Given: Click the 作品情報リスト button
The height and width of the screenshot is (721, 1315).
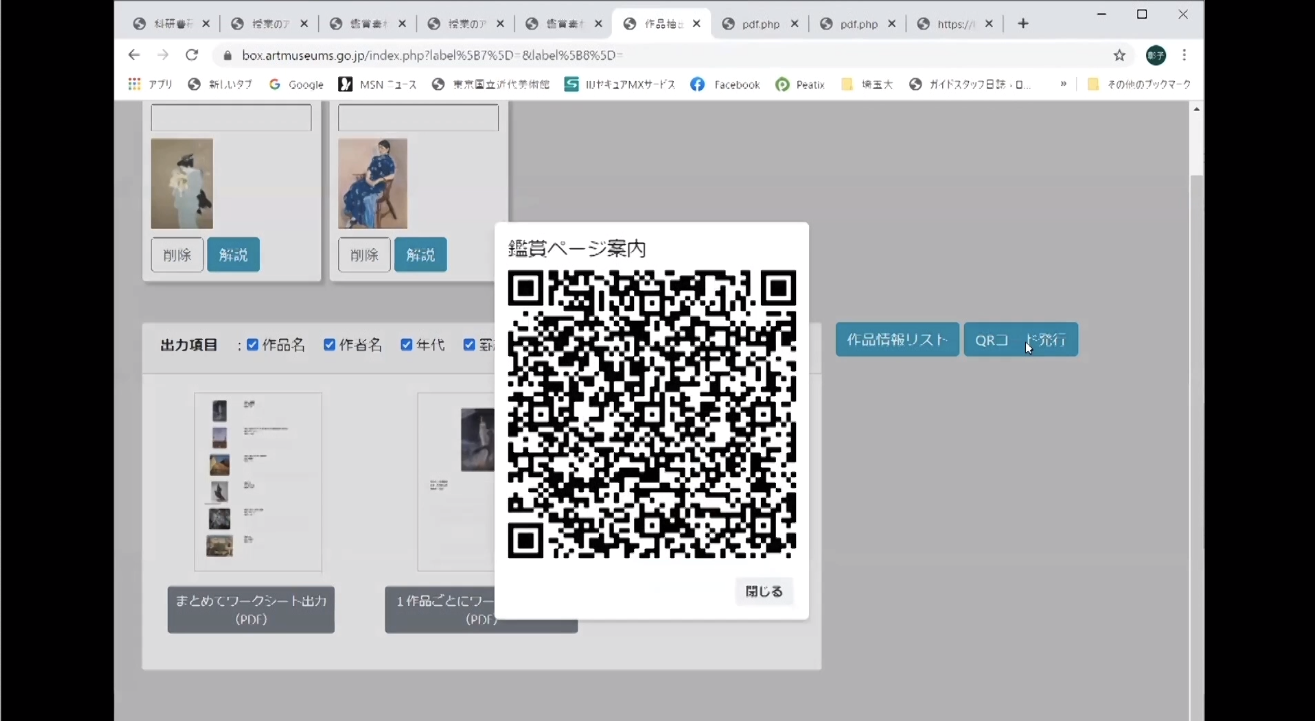Looking at the screenshot, I should (x=897, y=339).
